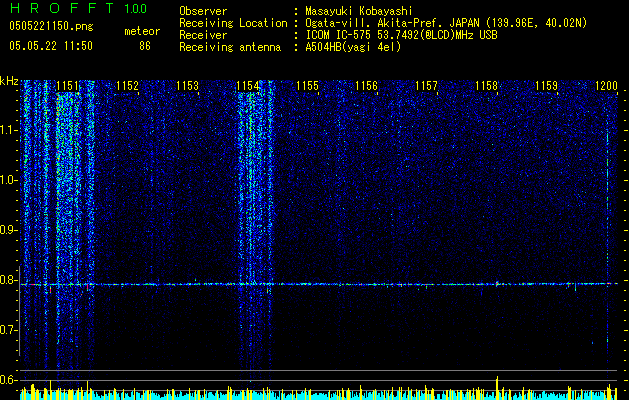Click the HROFFT 1.0.0 title text

click(78, 8)
